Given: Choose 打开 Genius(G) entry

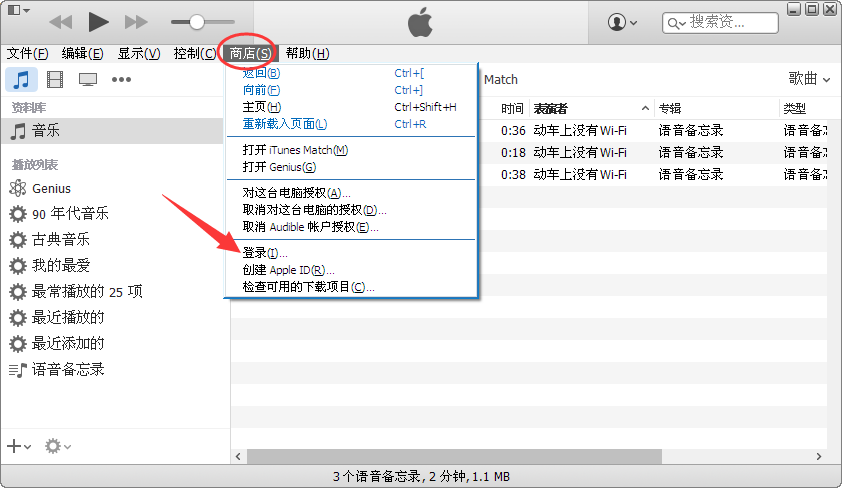Looking at the screenshot, I should pyautogui.click(x=352, y=167).
